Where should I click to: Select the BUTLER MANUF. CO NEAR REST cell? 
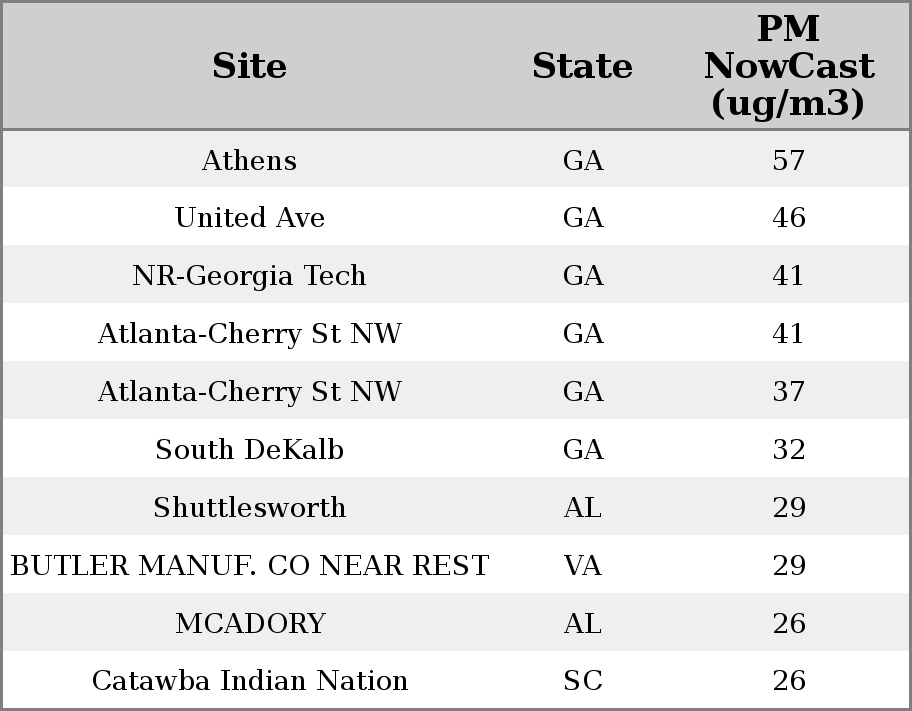coord(249,566)
